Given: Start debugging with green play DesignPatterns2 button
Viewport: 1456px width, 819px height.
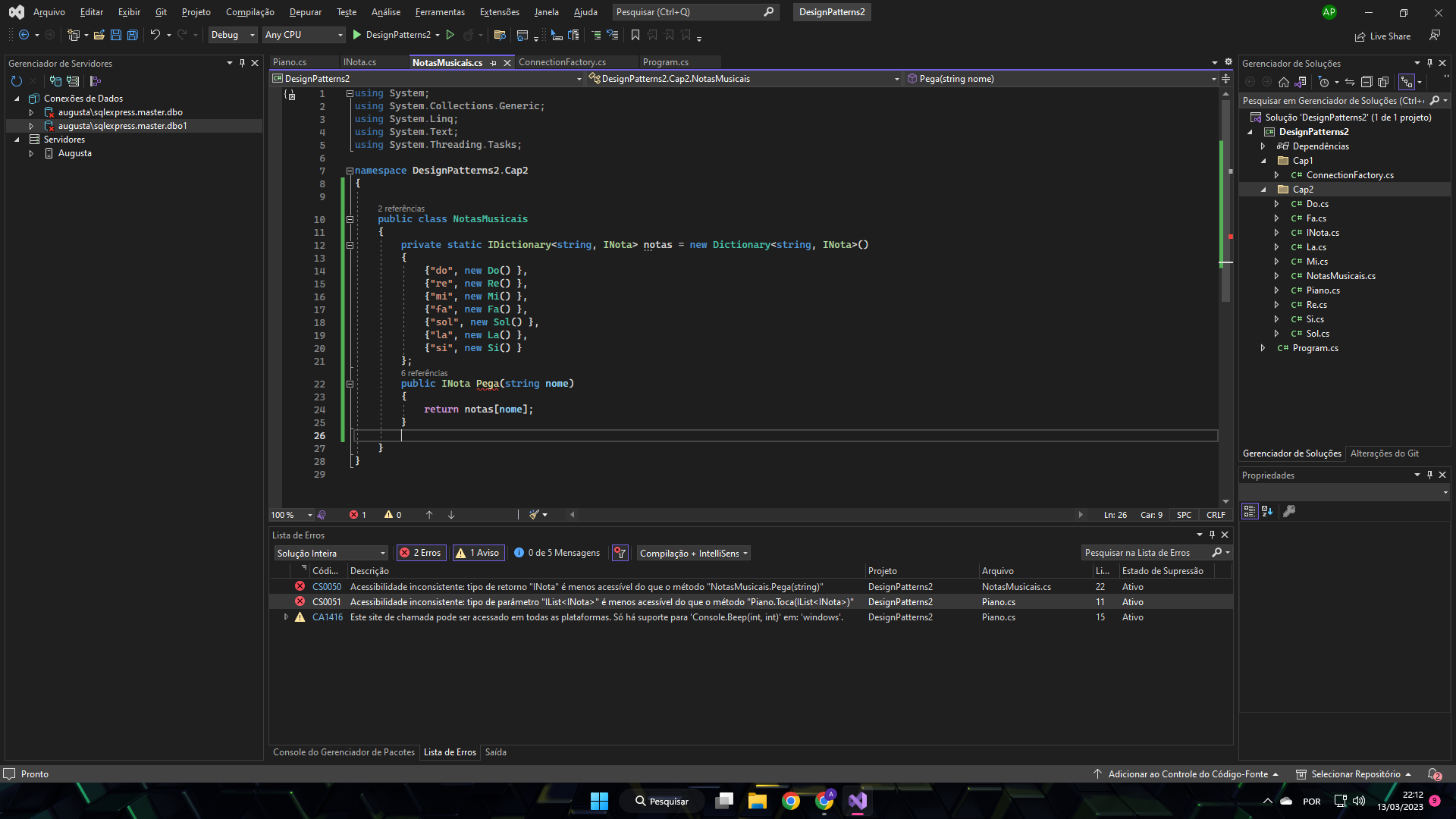Looking at the screenshot, I should point(395,35).
